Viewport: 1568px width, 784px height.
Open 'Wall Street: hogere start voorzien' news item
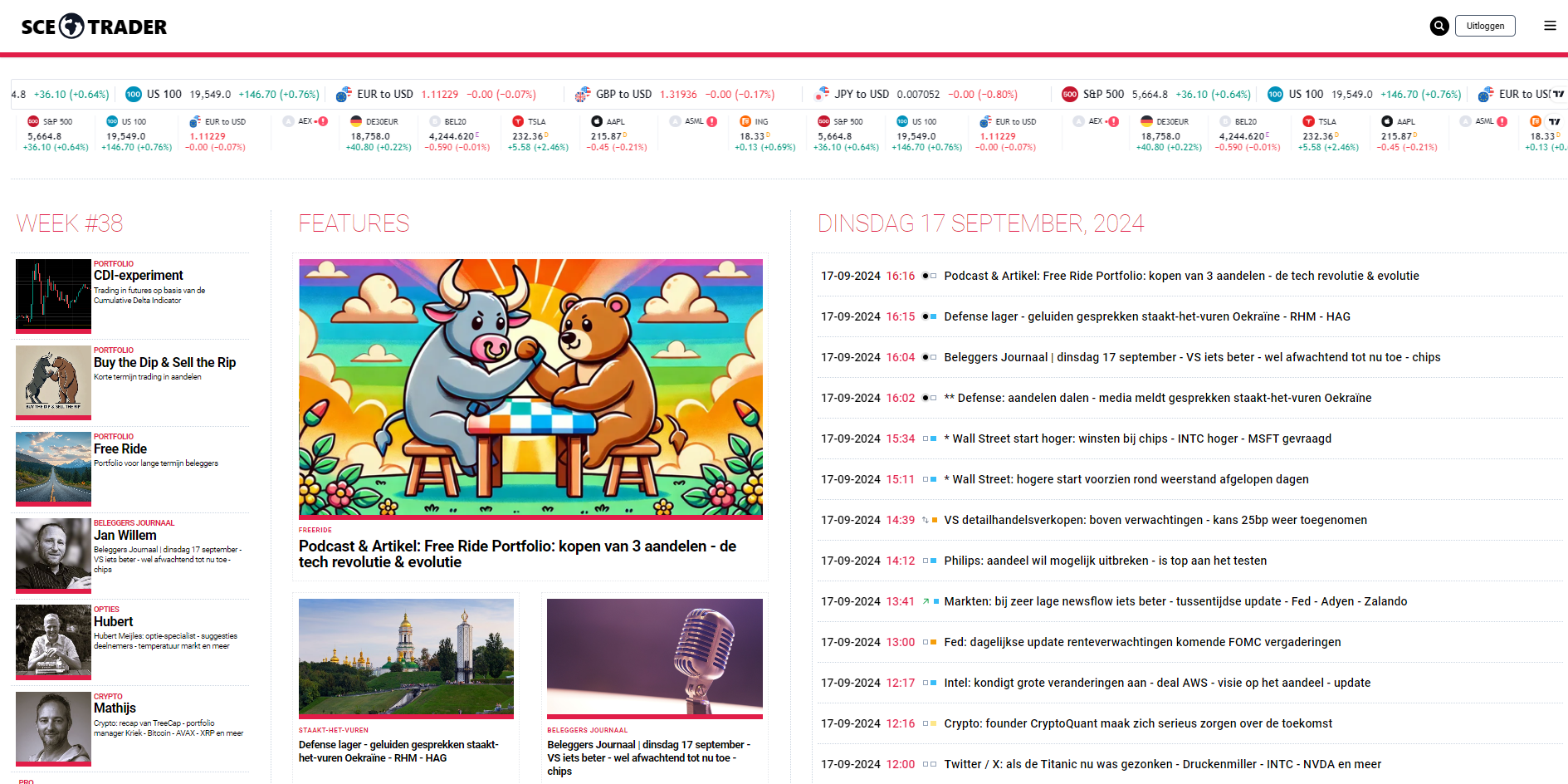(x=1126, y=479)
